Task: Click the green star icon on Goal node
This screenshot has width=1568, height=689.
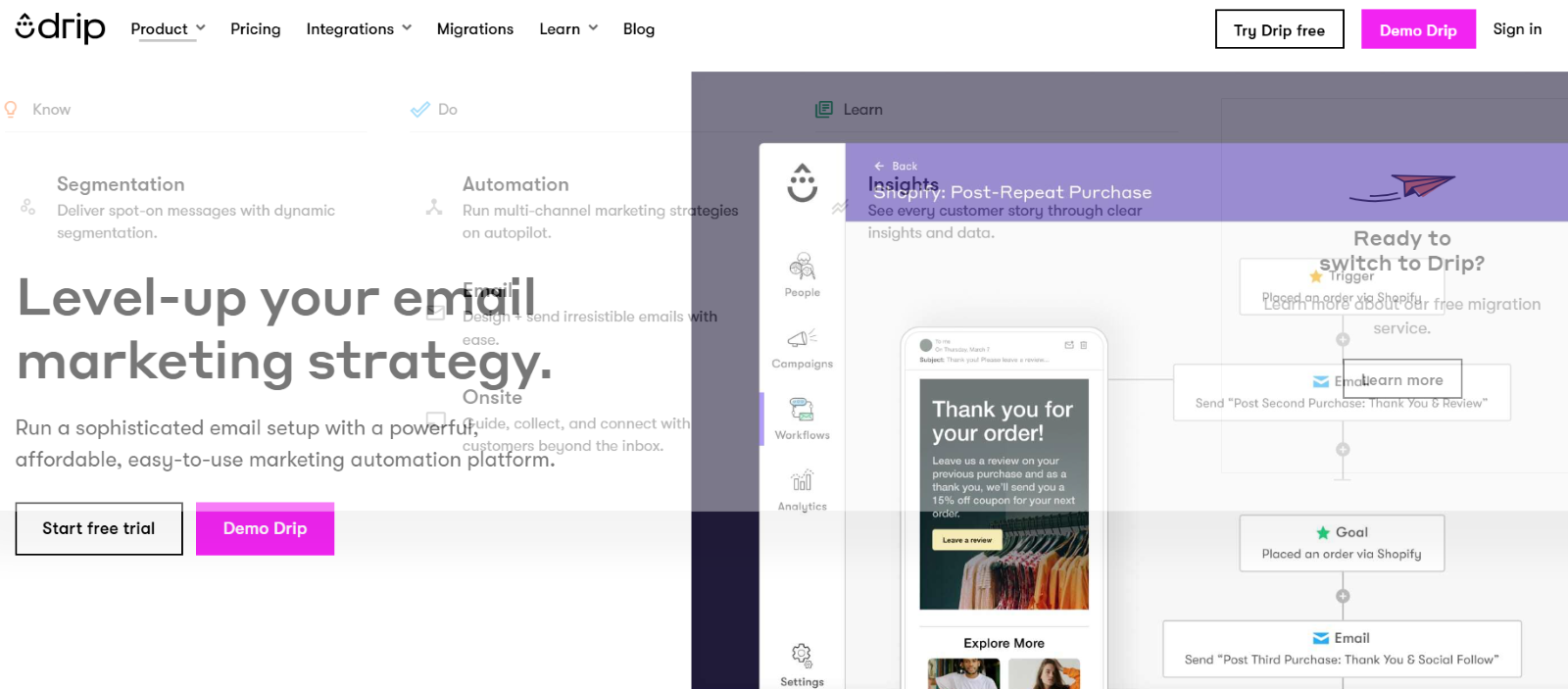Action: [x=1323, y=532]
